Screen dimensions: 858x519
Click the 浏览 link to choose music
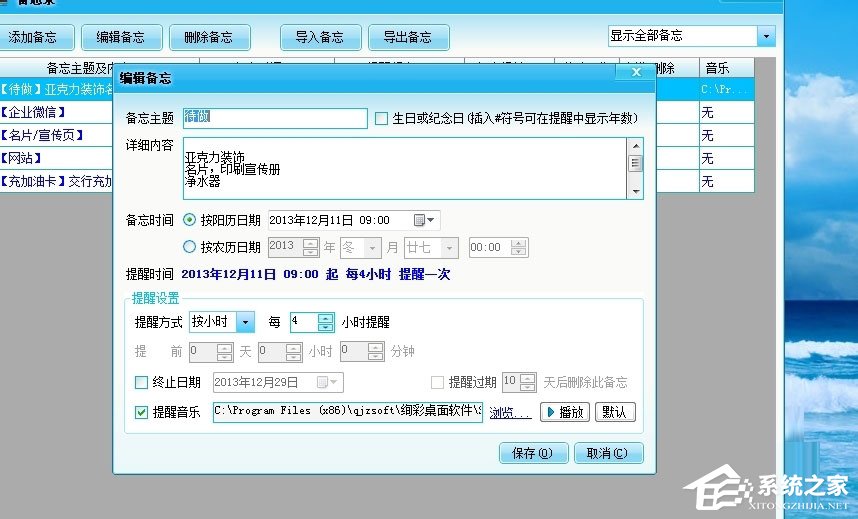tap(510, 412)
